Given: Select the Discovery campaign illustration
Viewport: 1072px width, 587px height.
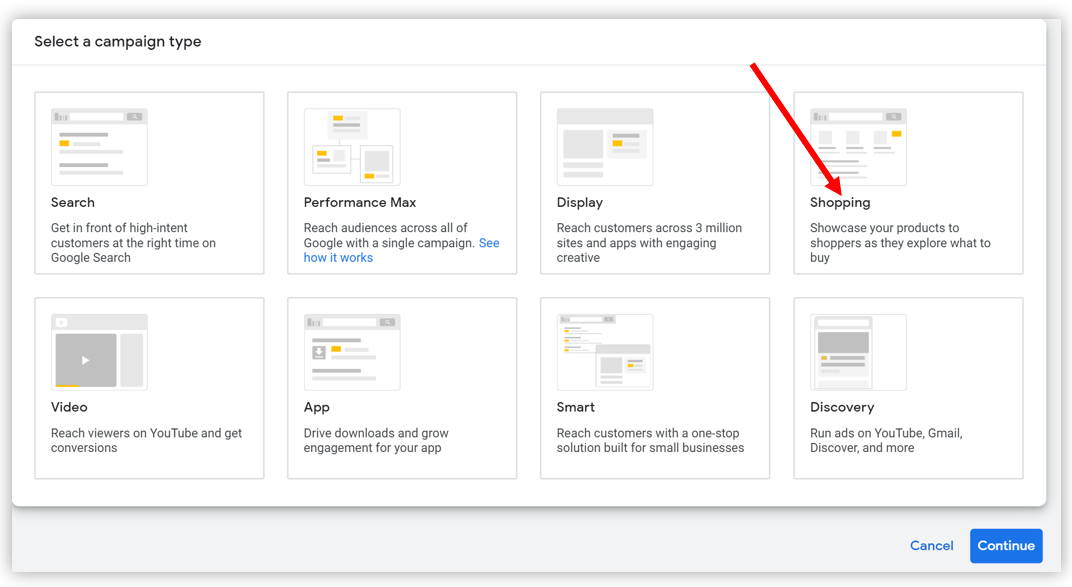Looking at the screenshot, I should (858, 352).
